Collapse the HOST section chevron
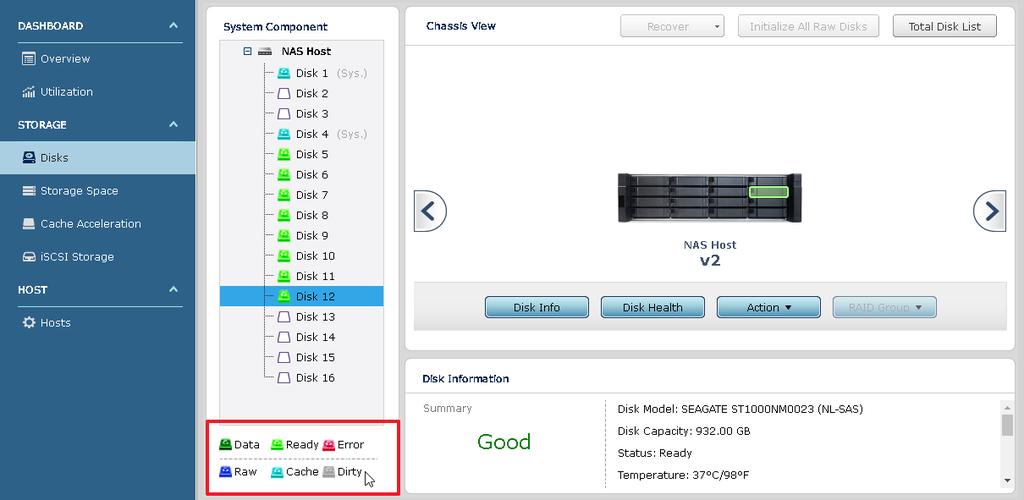Screen dimensions: 1024x500 [x=173, y=289]
